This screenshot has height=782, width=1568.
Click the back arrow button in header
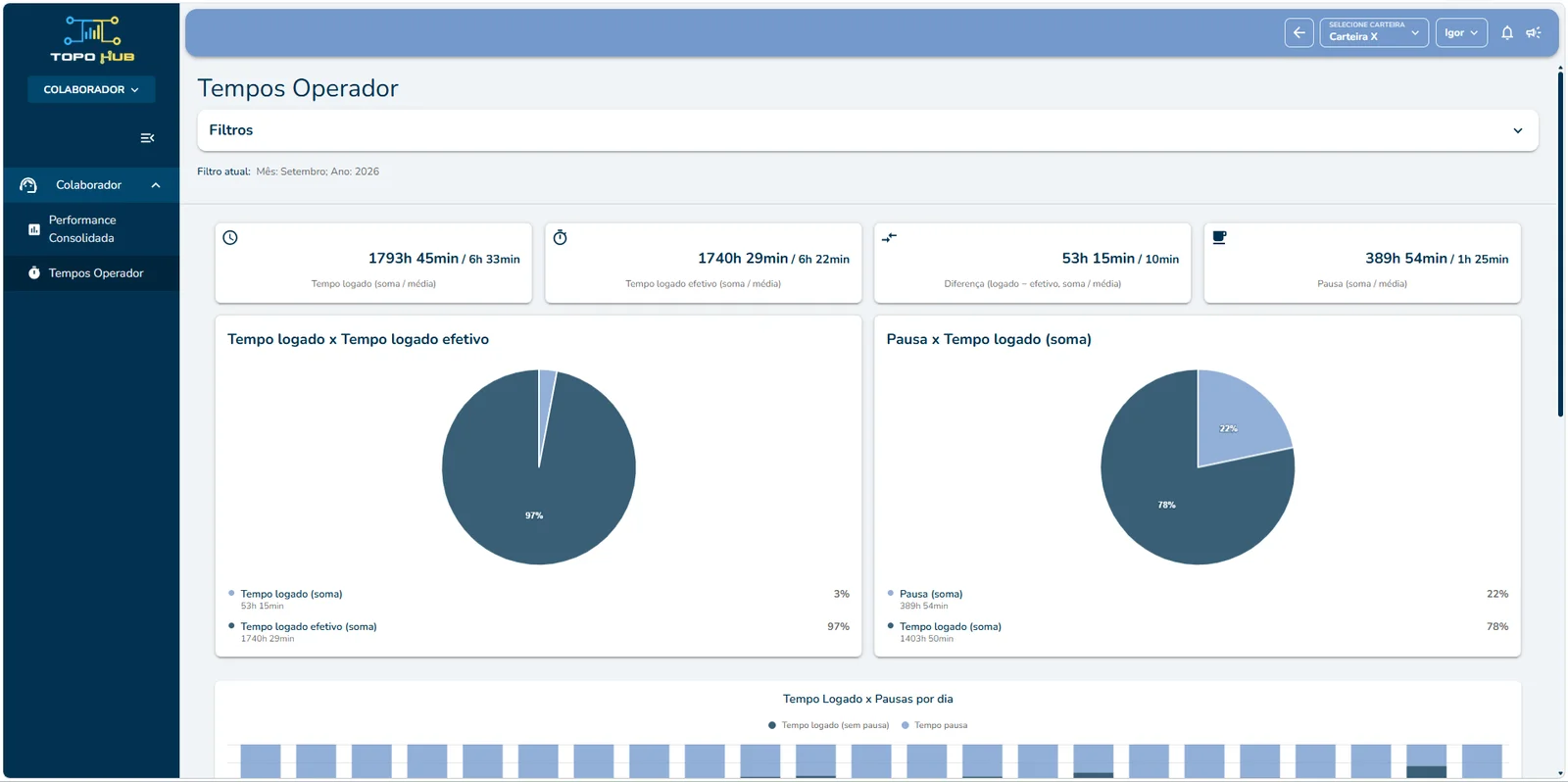[x=1298, y=32]
